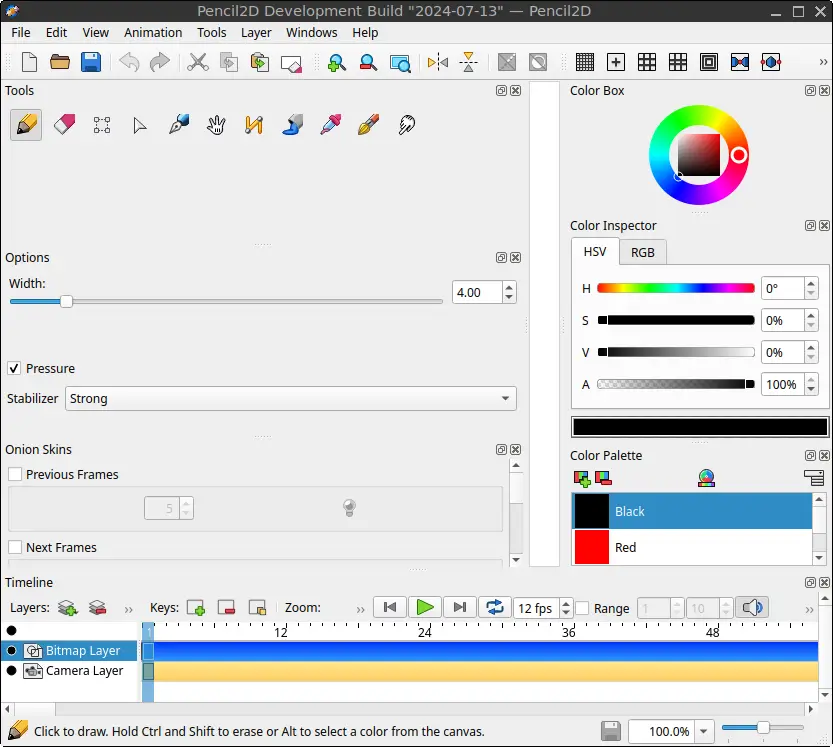833x747 pixels.
Task: Enable Previous Frames onion skin
Action: (15, 474)
